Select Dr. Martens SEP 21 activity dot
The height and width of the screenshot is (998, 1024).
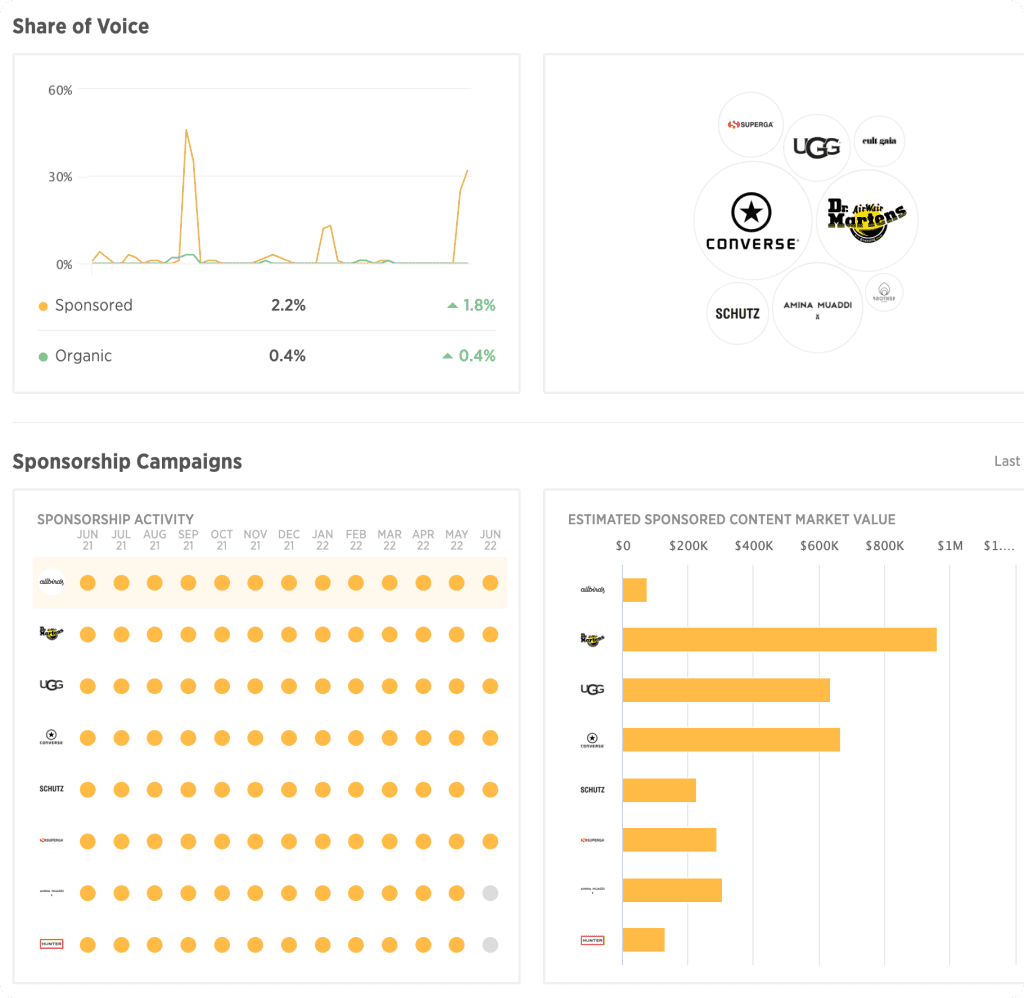[x=188, y=634]
